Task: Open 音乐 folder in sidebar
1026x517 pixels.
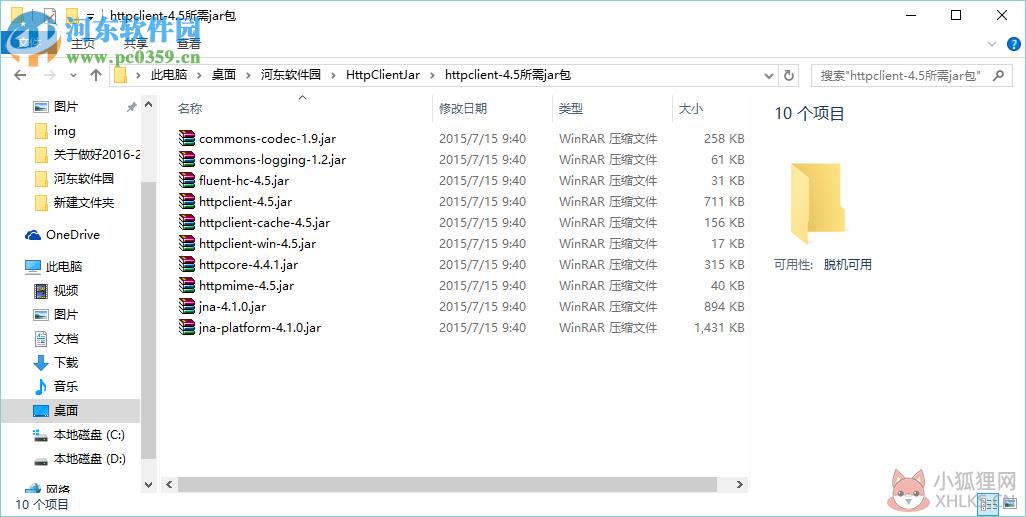Action: point(65,386)
